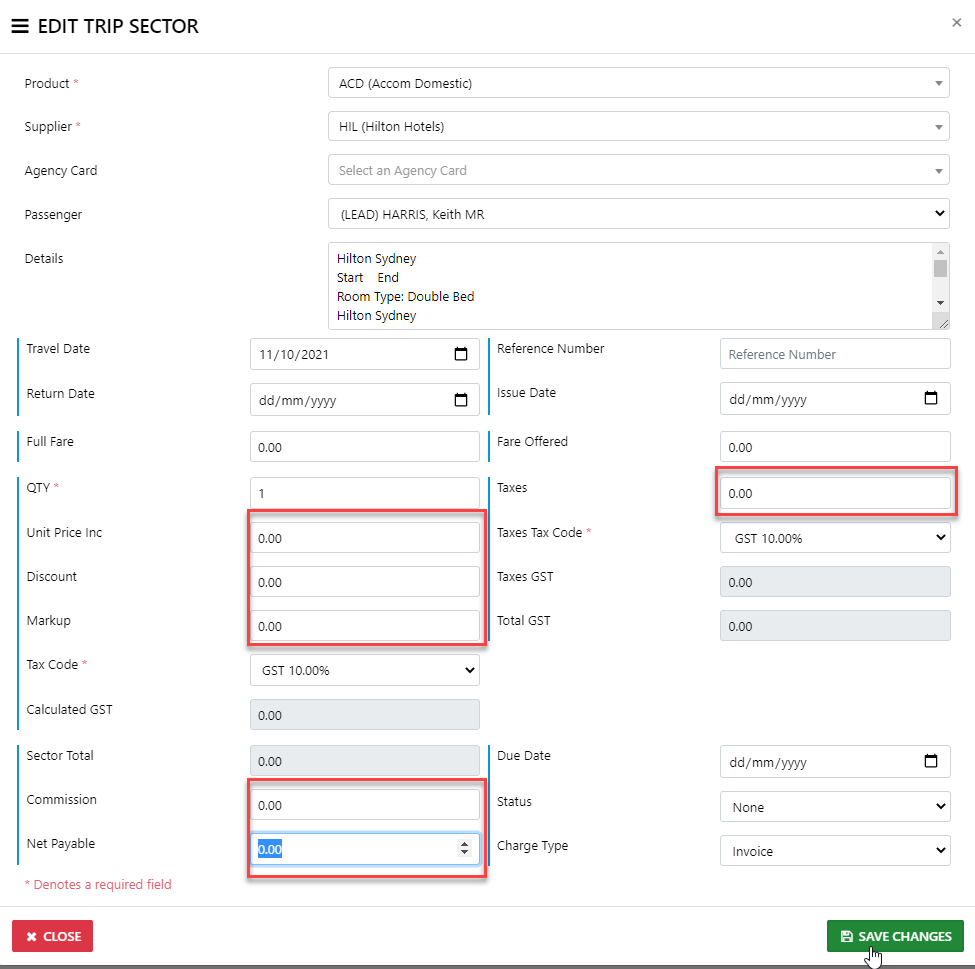
Task: Expand the Passenger dropdown
Action: [x=638, y=214]
